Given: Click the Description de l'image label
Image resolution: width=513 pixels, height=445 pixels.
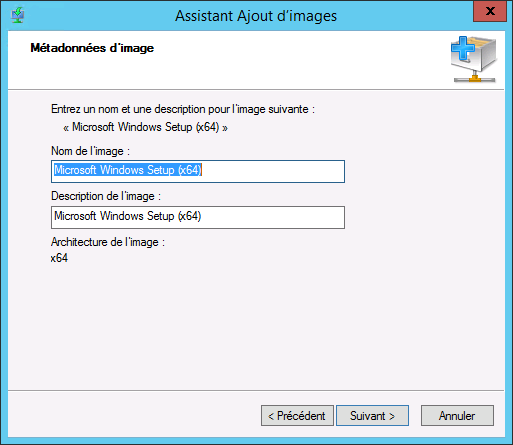Looking at the screenshot, I should (106, 196).
